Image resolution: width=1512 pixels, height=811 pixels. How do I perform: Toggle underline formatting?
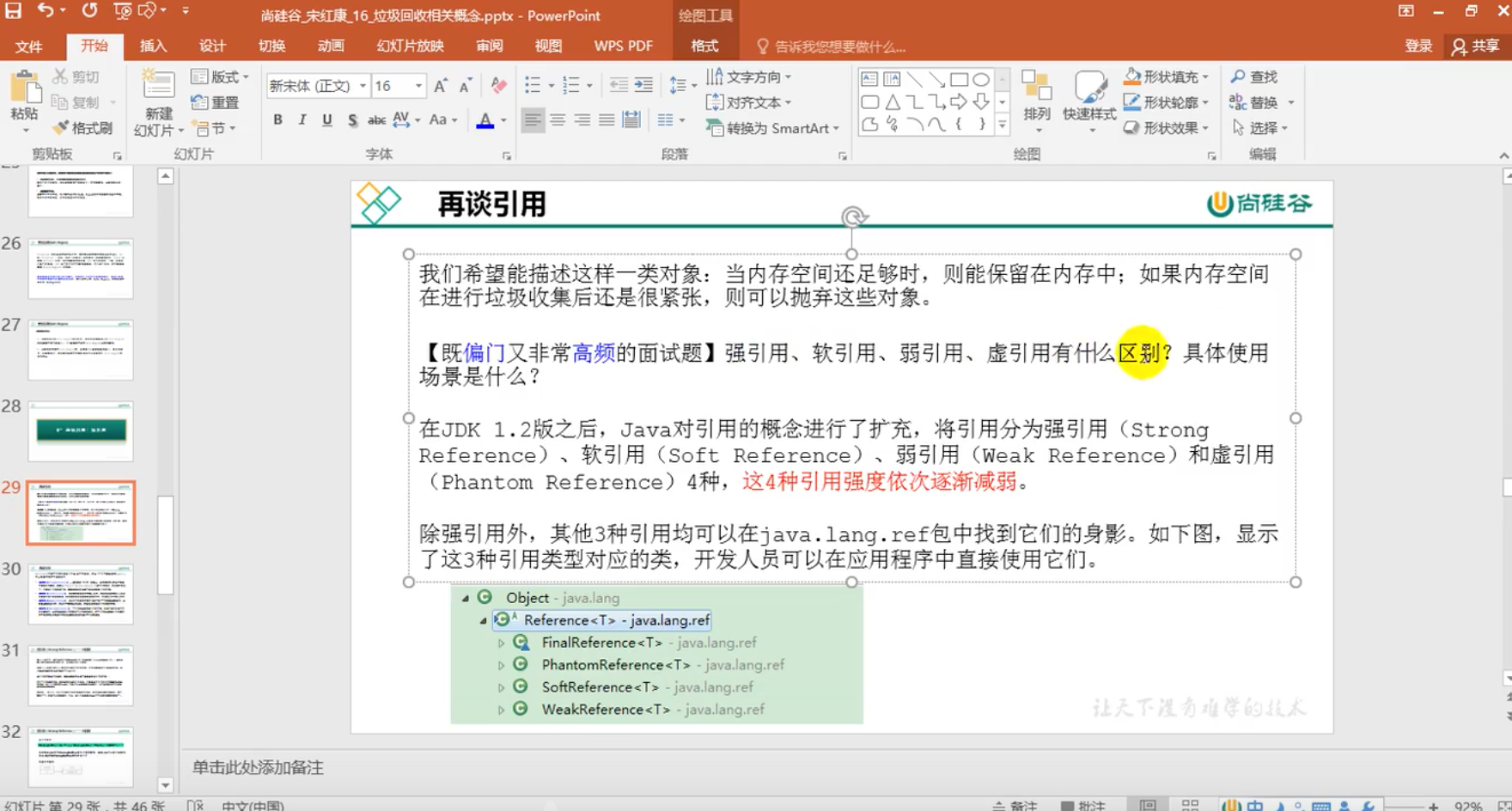coord(326,120)
